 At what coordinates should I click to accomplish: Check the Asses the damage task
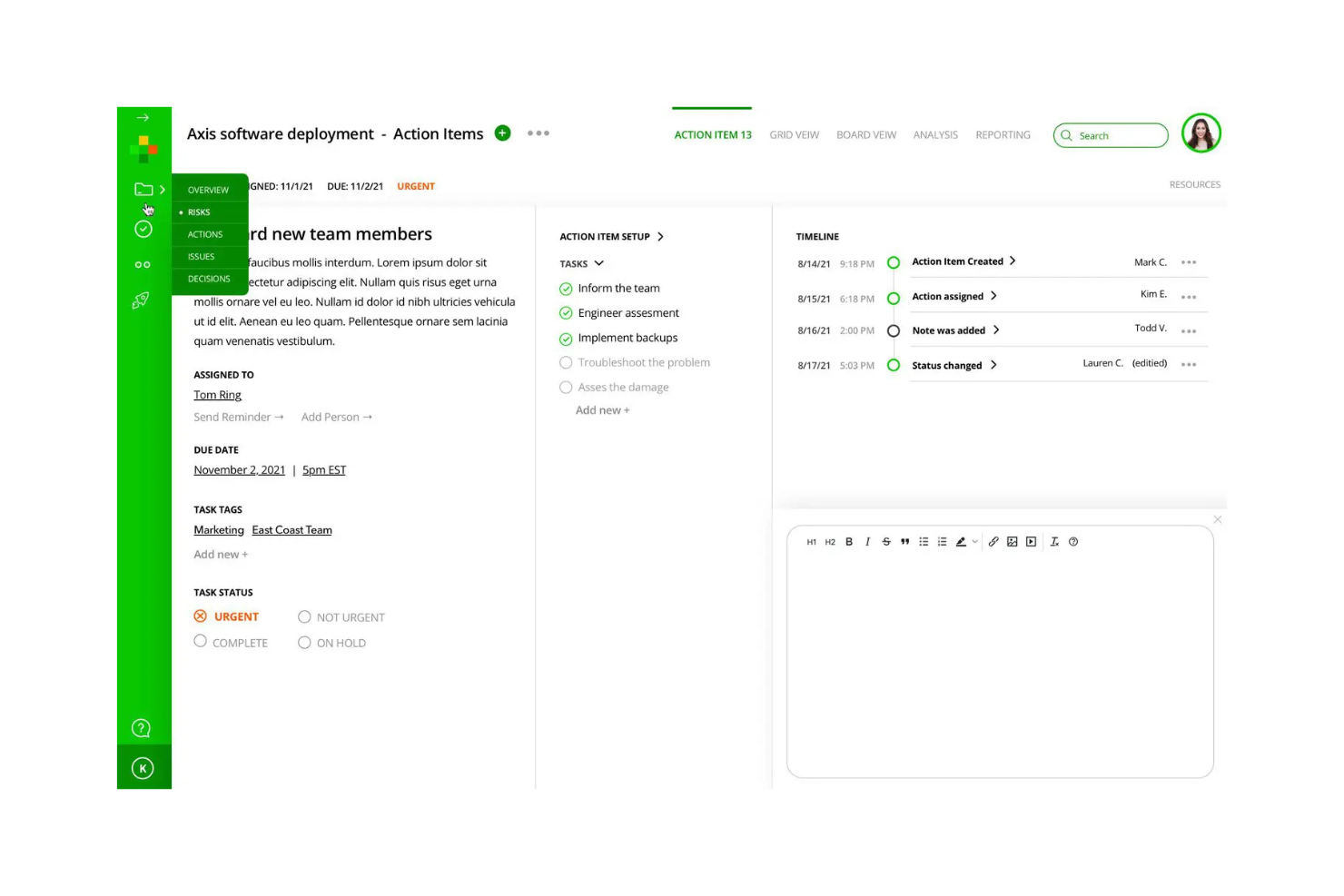pos(566,387)
